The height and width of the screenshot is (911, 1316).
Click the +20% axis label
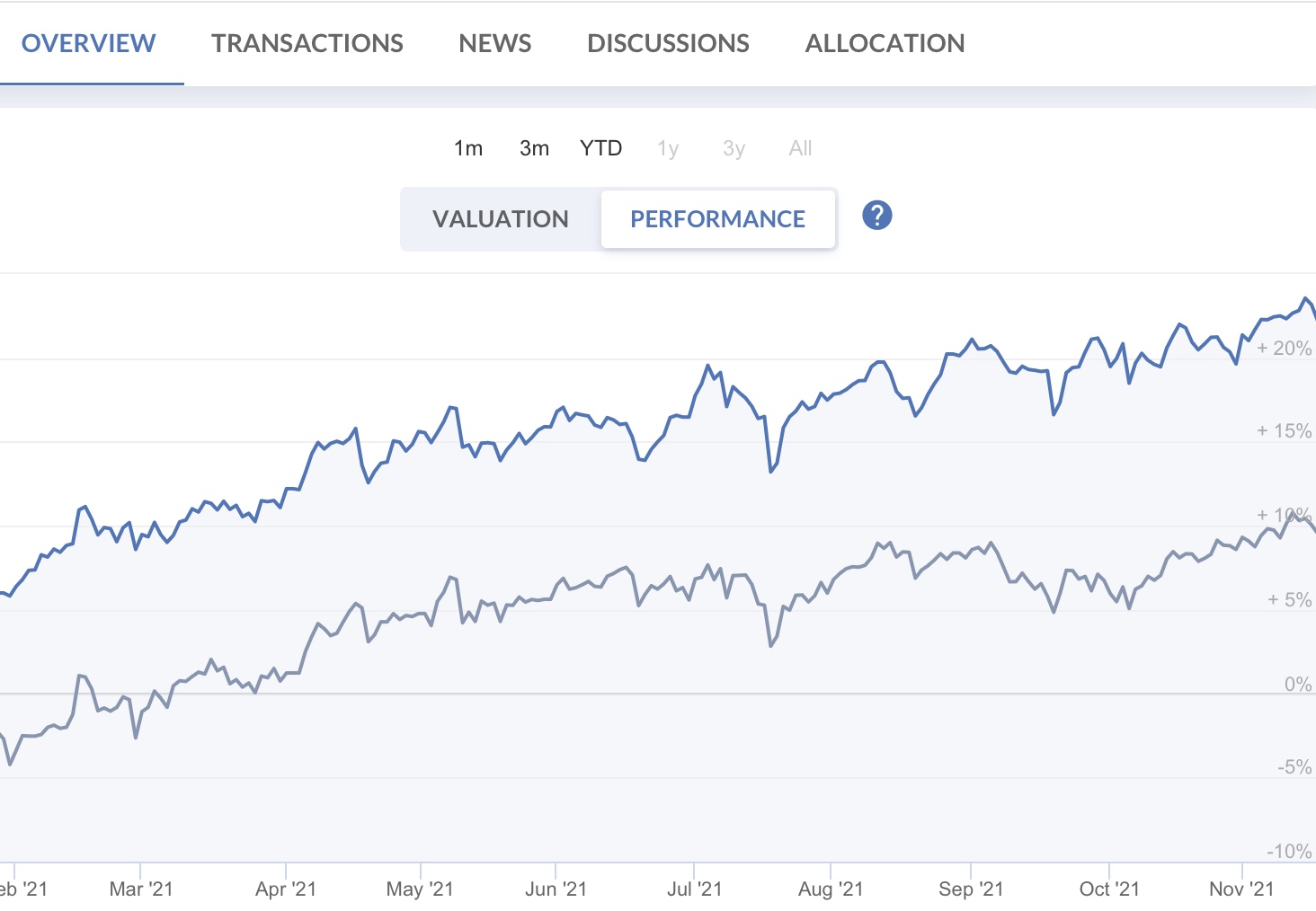(1285, 349)
